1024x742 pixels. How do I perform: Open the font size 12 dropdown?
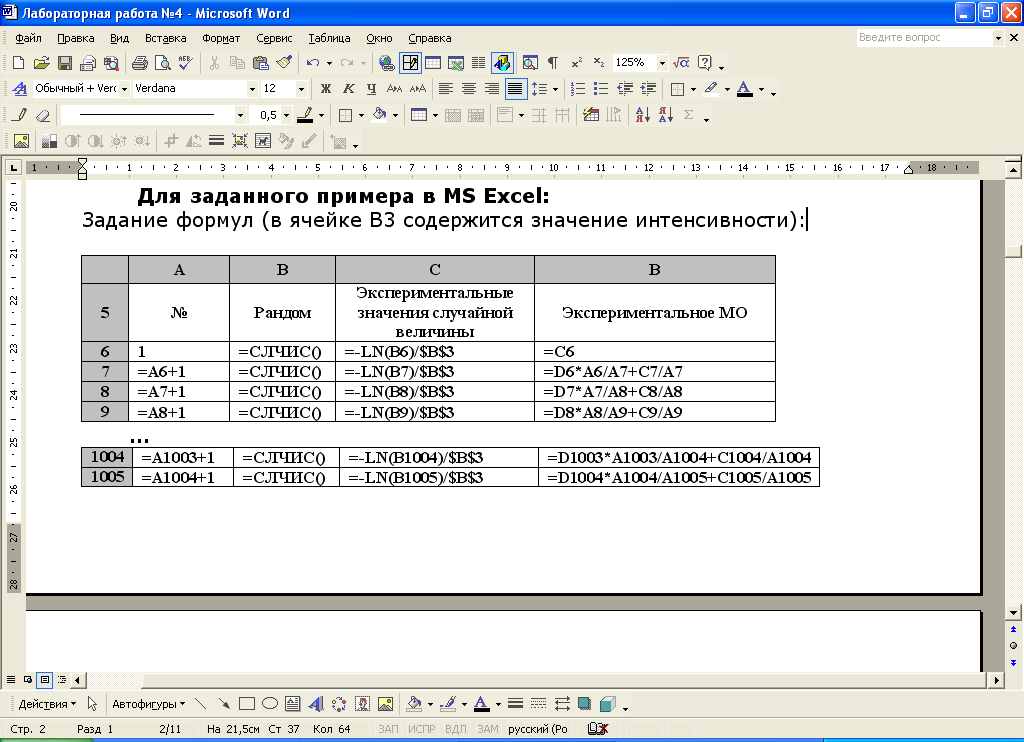pyautogui.click(x=301, y=89)
